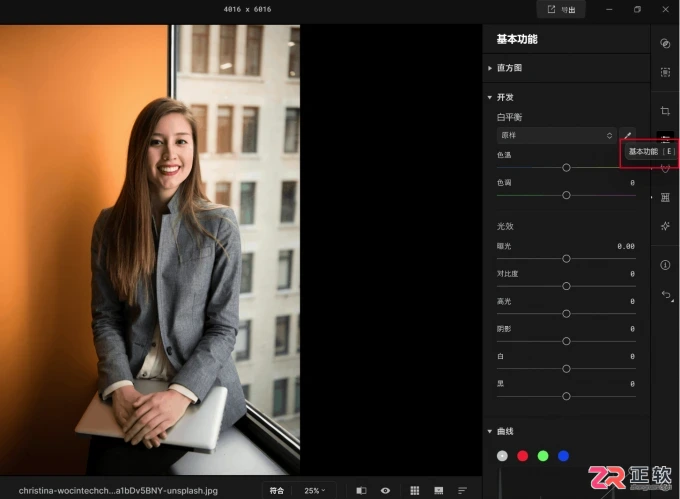
Task: Open the info panel icon
Action: pos(665,265)
